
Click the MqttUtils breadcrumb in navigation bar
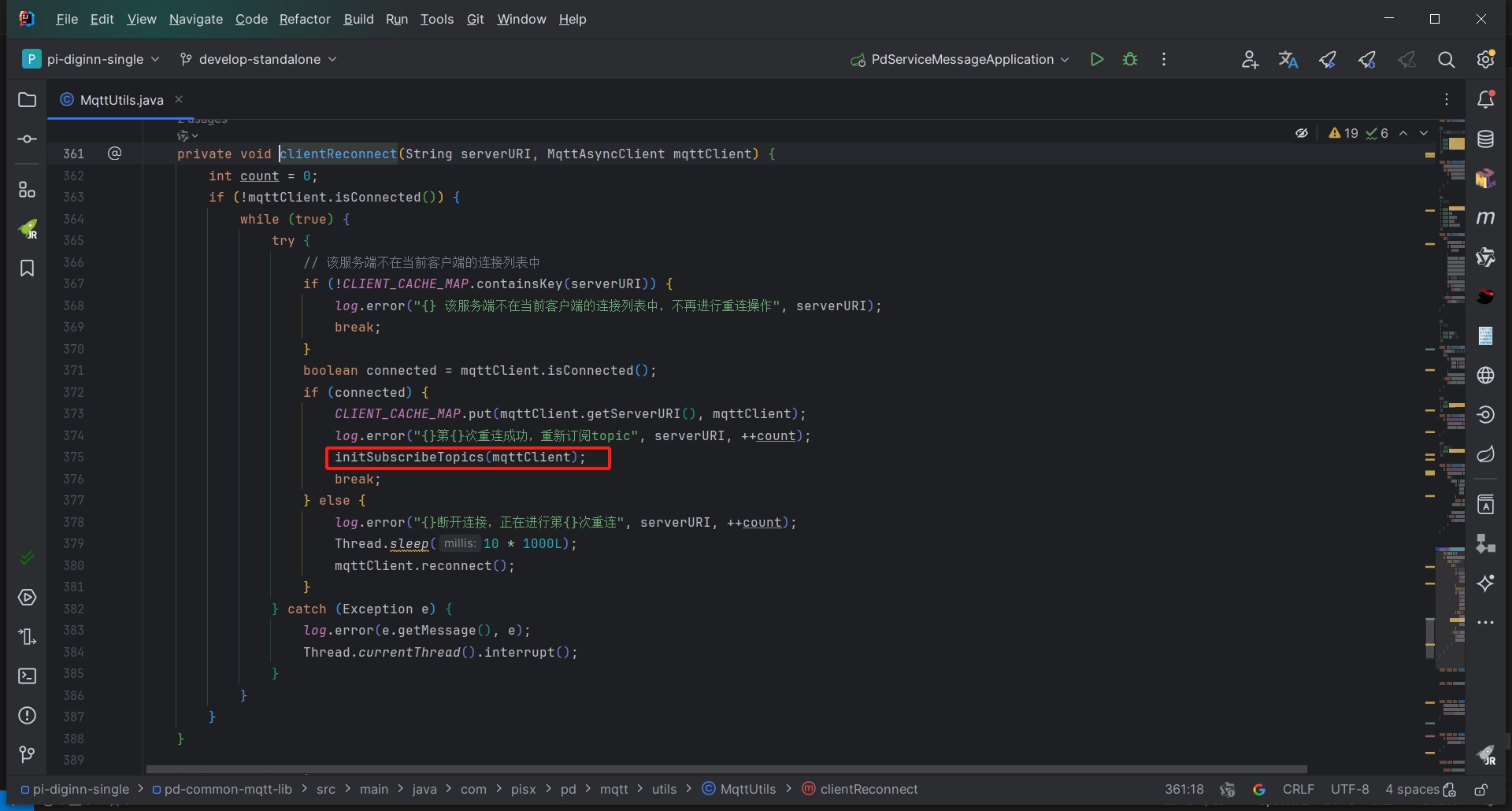pos(747,789)
